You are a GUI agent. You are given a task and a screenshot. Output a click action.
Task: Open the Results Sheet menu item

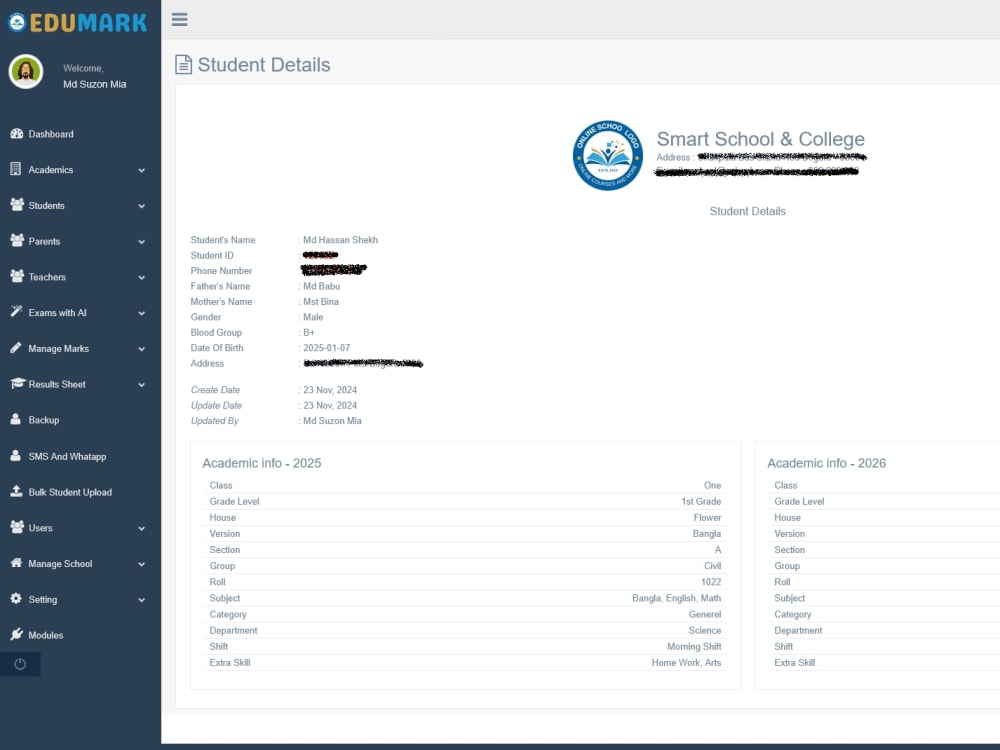[80, 384]
